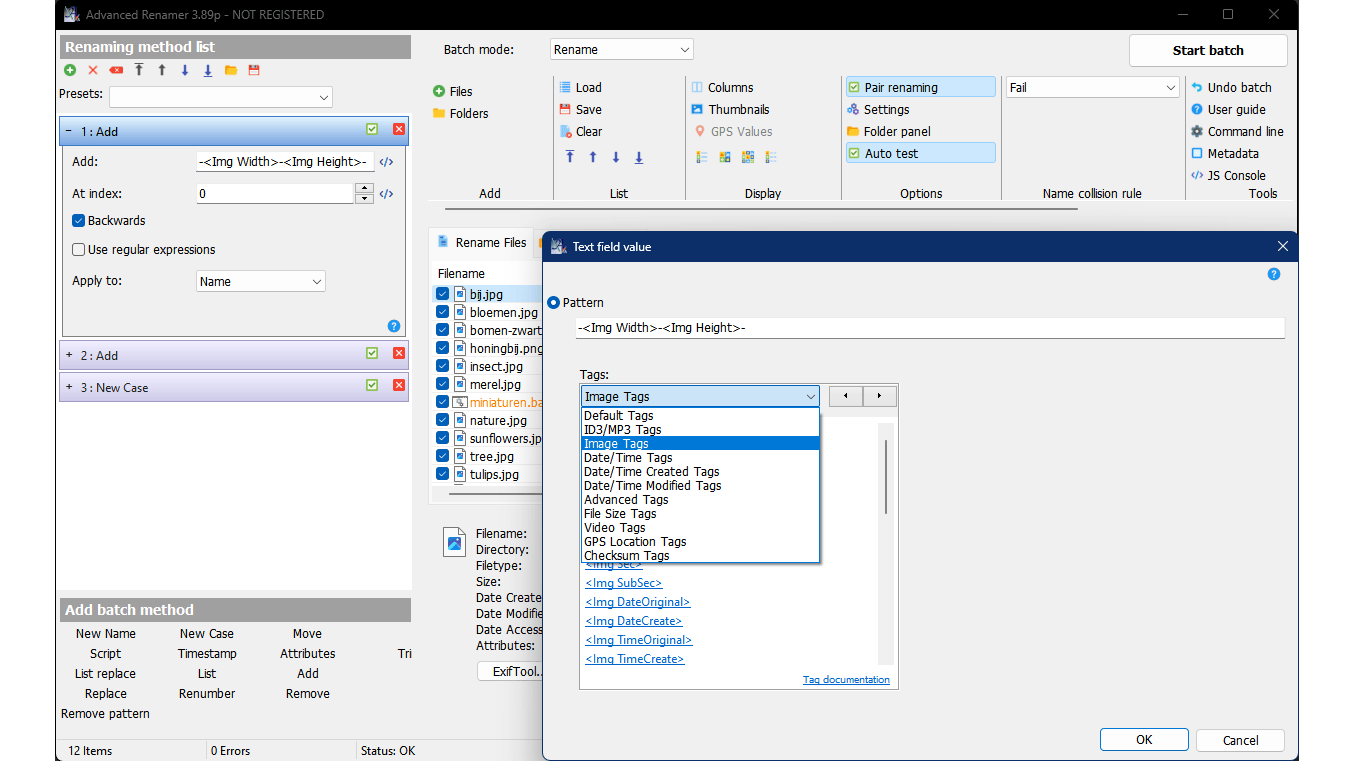
Task: Clear the file list
Action: tap(580, 131)
